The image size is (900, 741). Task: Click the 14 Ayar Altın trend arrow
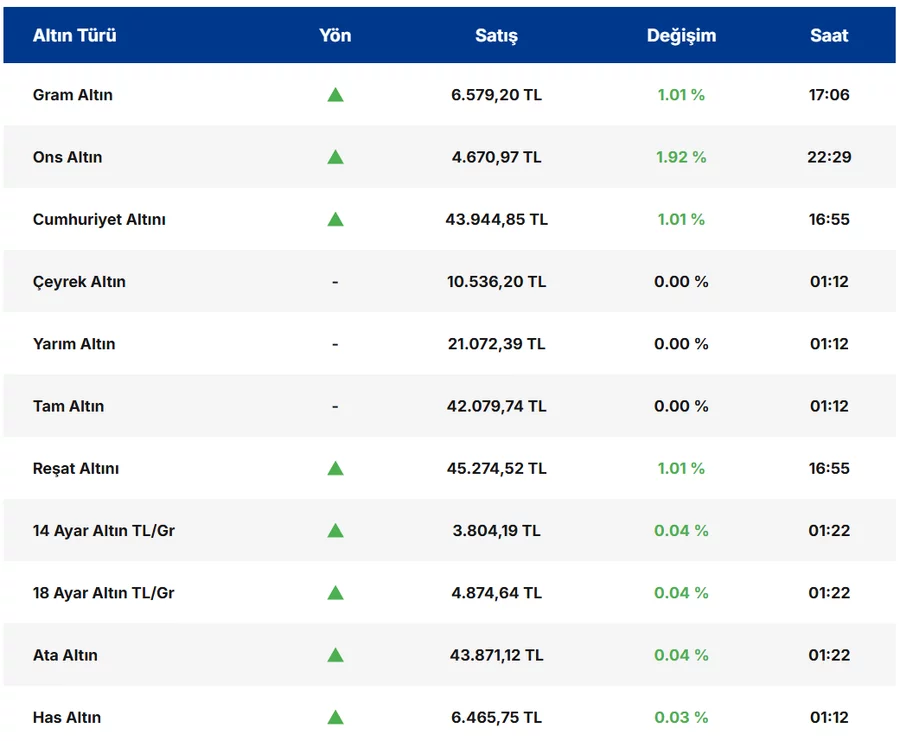click(335, 530)
